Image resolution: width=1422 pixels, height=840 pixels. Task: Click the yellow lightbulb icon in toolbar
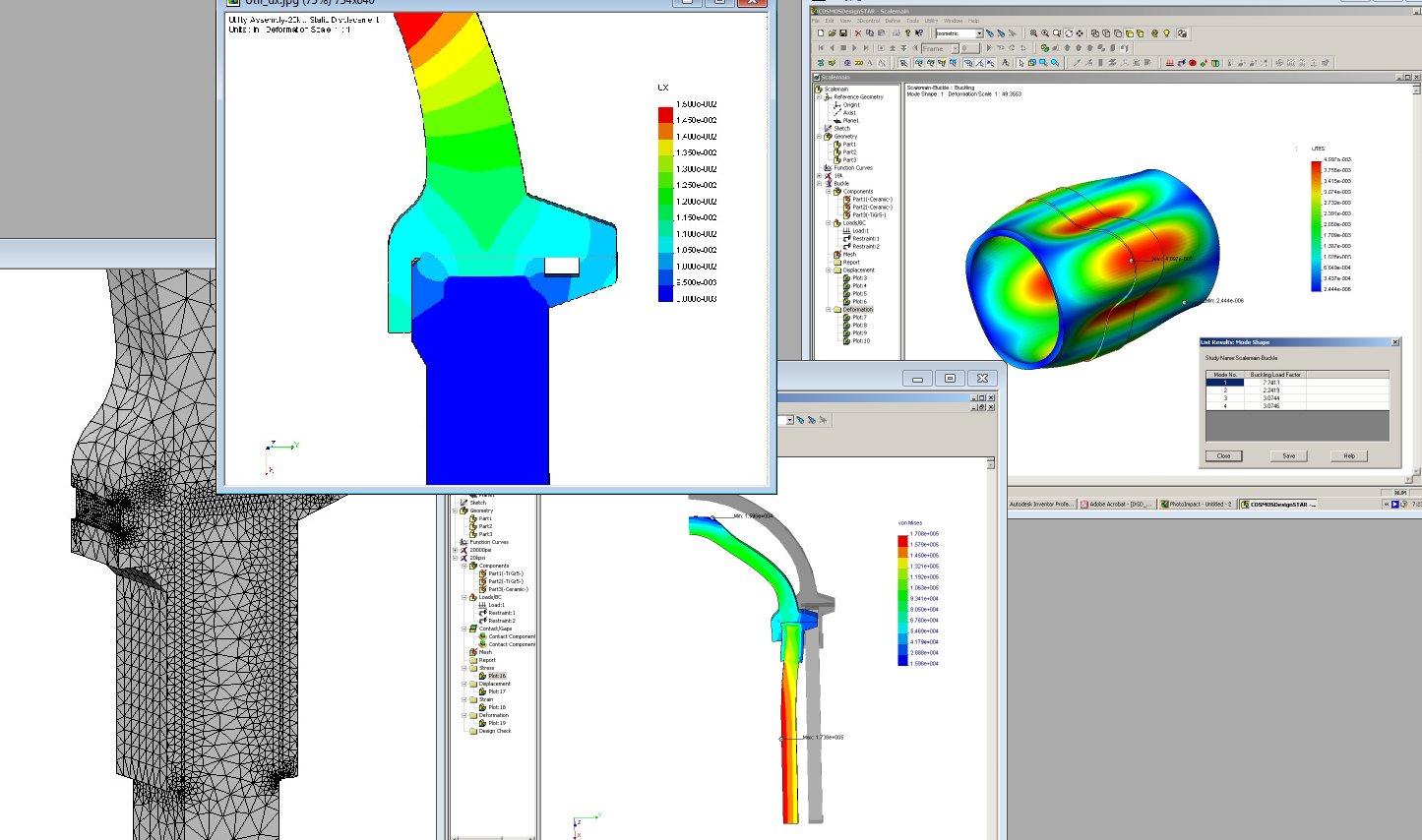(x=1166, y=32)
